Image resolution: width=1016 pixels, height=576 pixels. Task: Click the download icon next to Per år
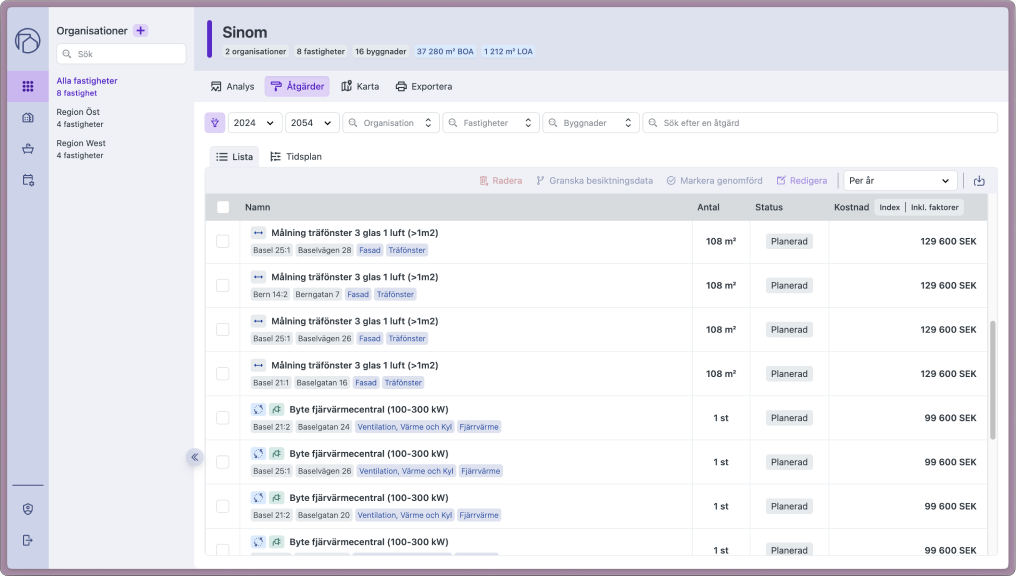coord(979,181)
